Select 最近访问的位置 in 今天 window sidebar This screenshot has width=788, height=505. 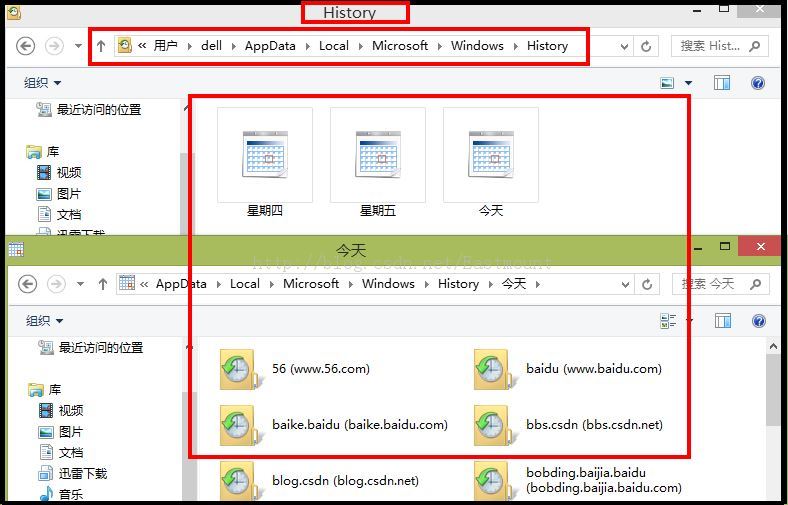coord(91,347)
